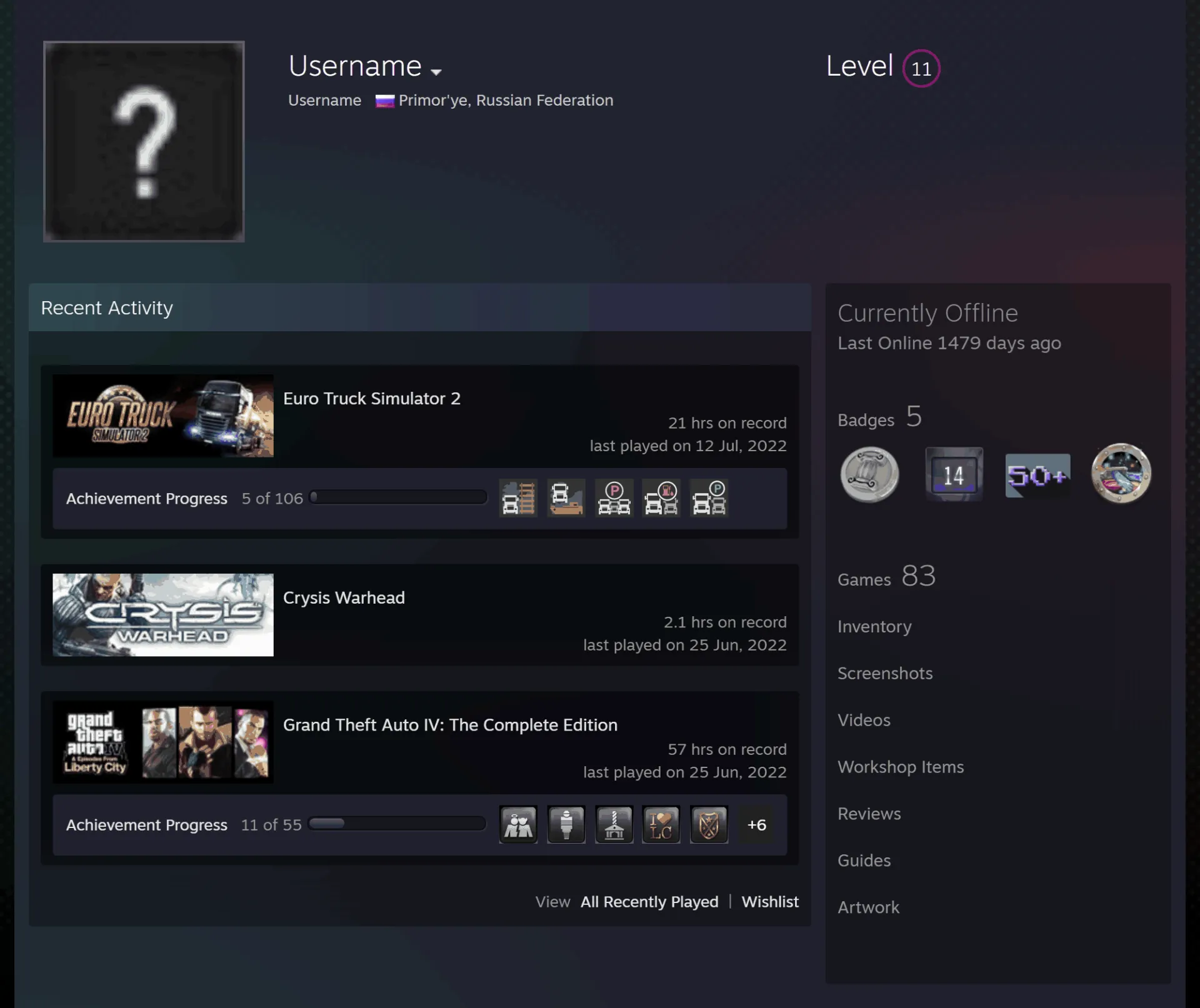
Task: Click GTA IV achievement icon showing two people
Action: [518, 824]
